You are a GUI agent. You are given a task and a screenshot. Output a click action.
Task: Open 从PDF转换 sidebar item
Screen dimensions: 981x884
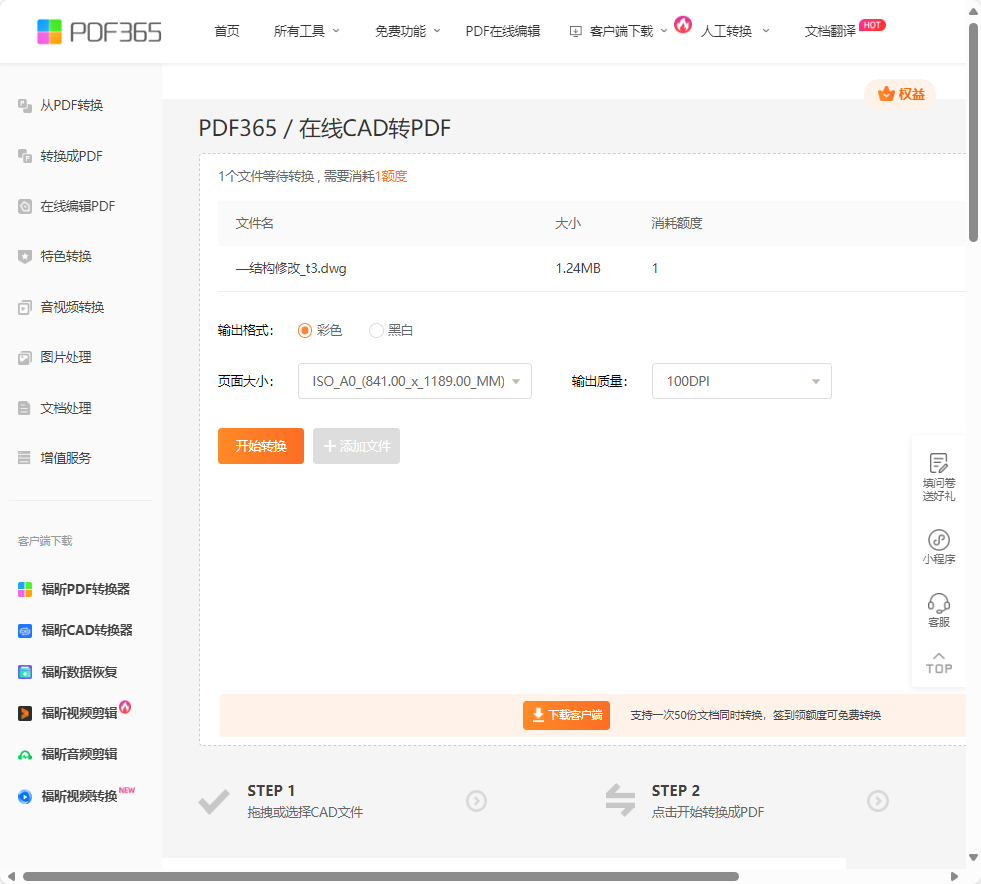coord(71,106)
